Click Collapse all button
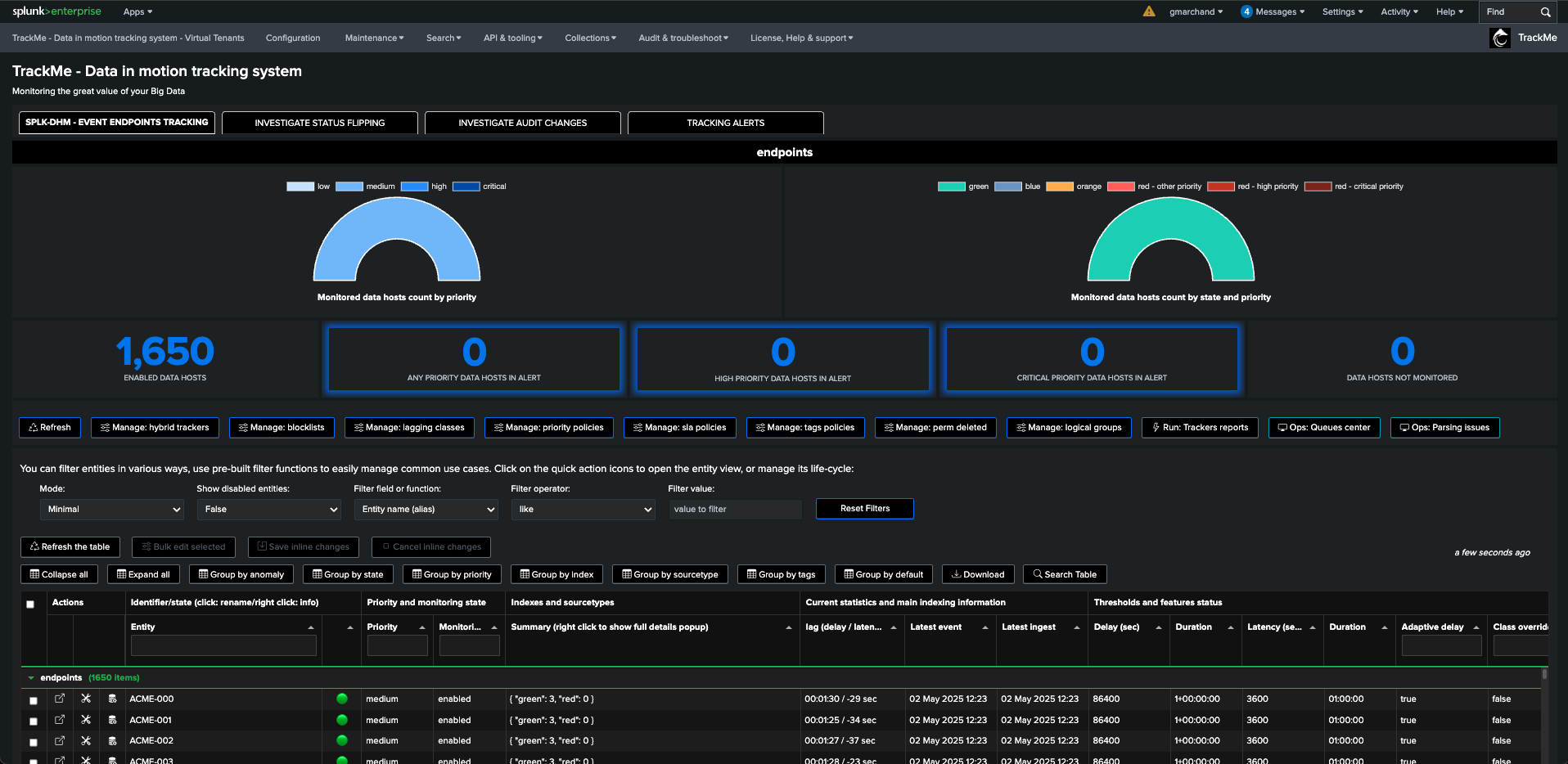 pos(60,574)
